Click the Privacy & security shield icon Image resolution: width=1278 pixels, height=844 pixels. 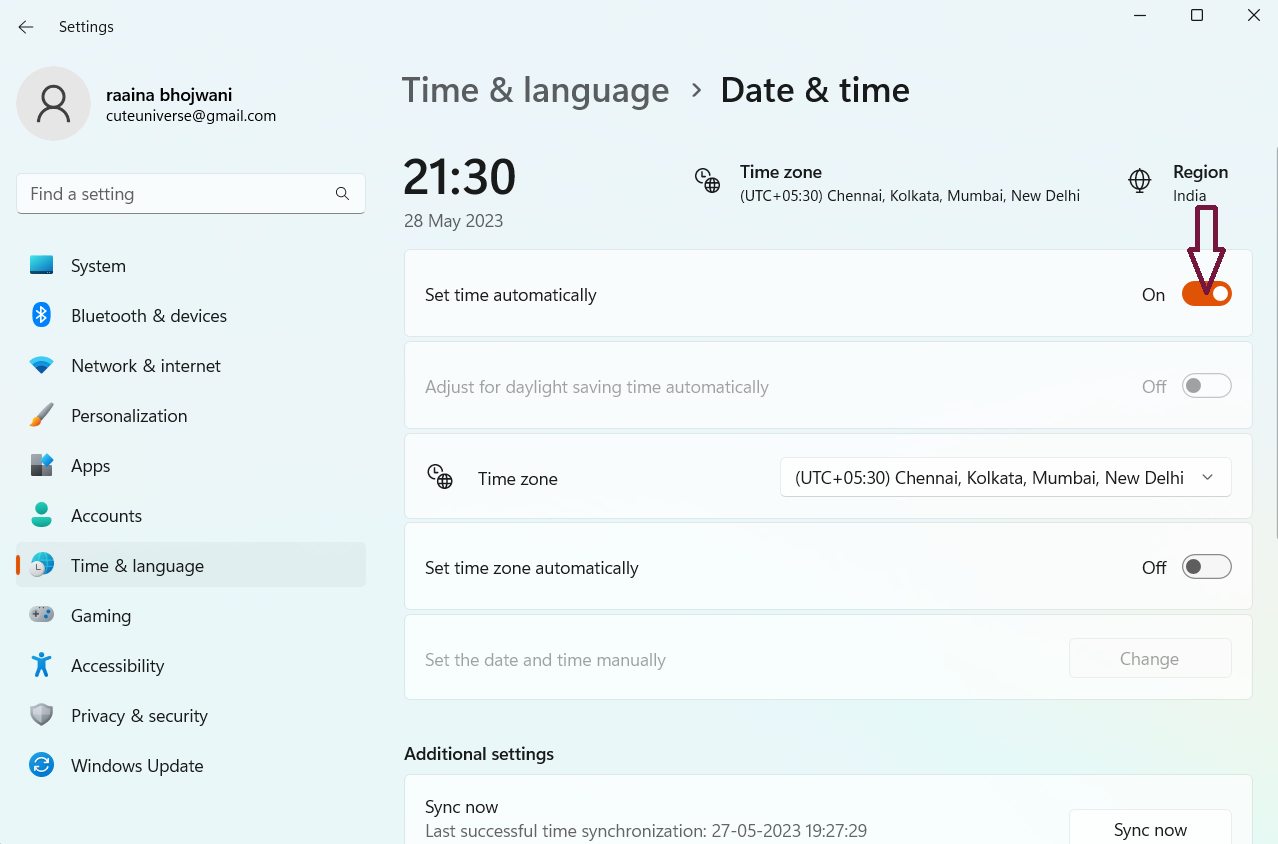pyautogui.click(x=41, y=716)
